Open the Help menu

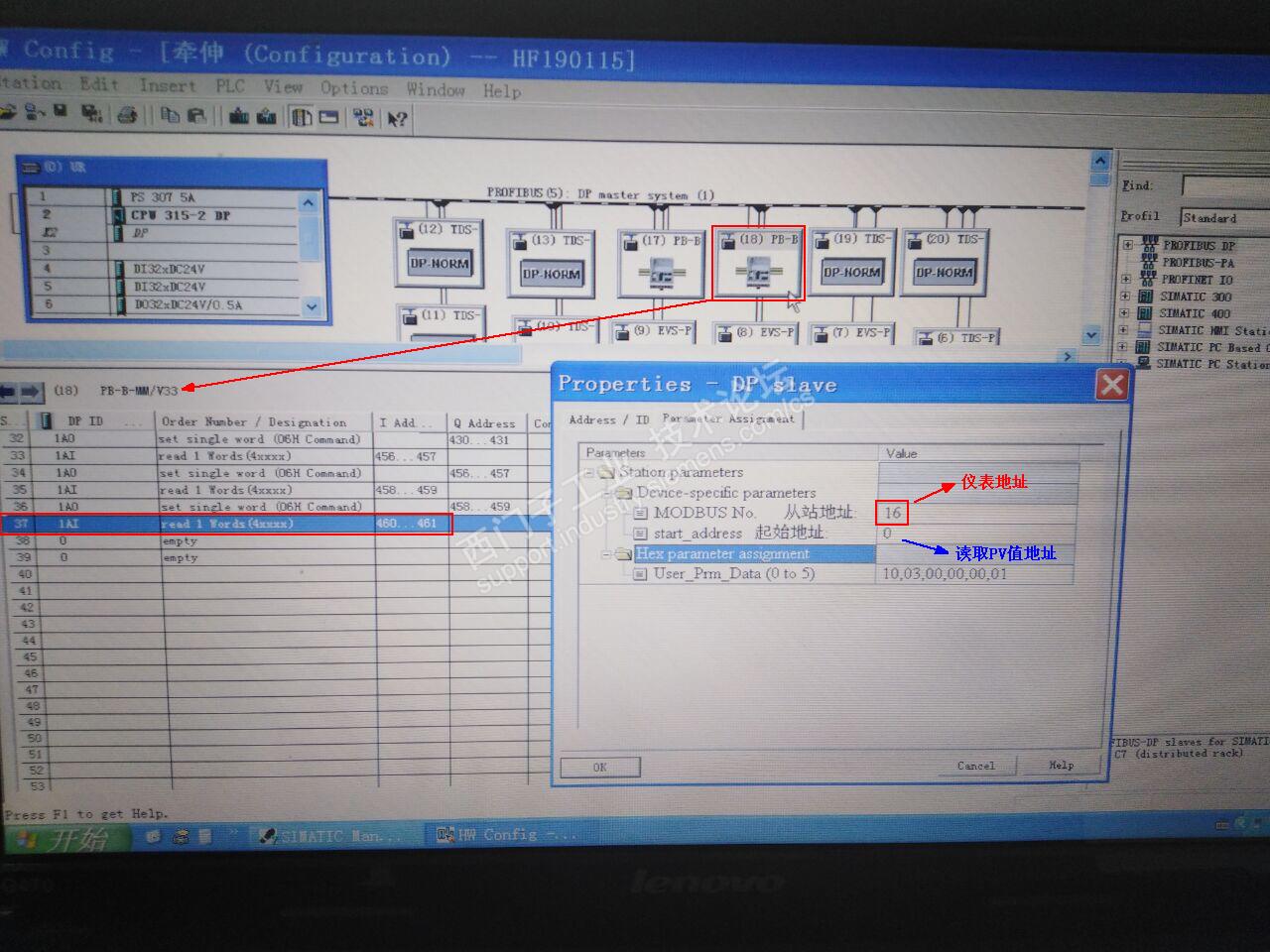click(x=502, y=90)
